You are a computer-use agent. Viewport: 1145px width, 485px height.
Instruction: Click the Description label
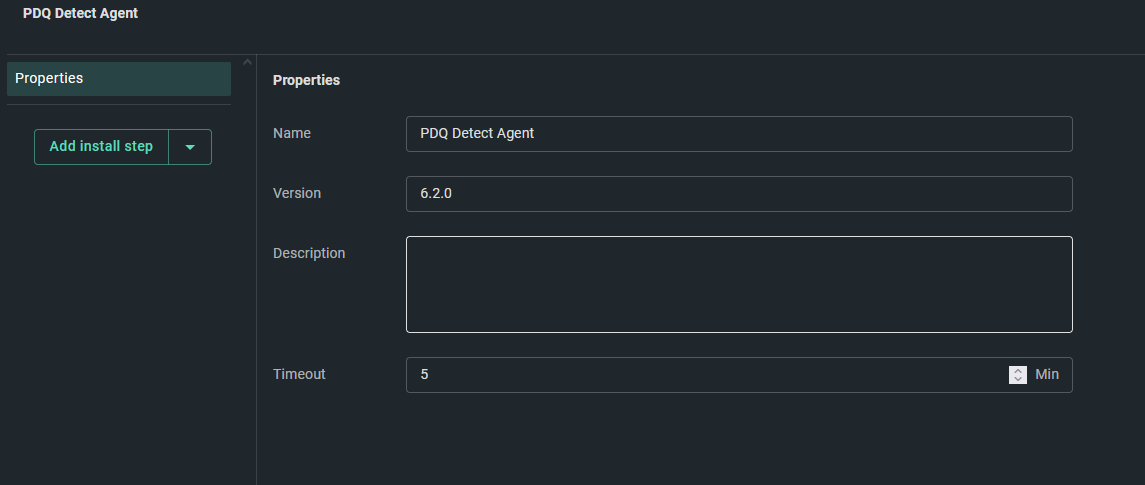[309, 253]
